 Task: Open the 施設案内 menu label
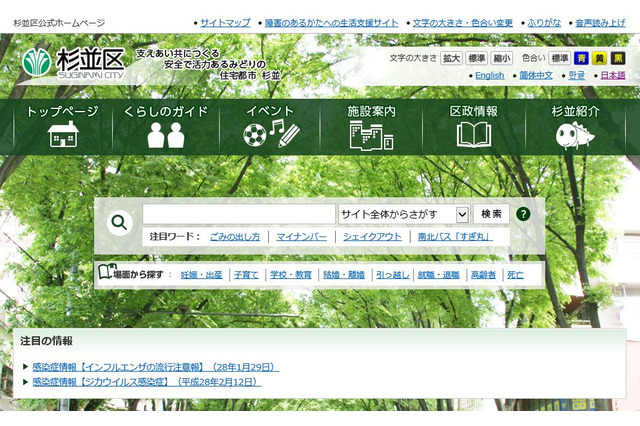(371, 111)
